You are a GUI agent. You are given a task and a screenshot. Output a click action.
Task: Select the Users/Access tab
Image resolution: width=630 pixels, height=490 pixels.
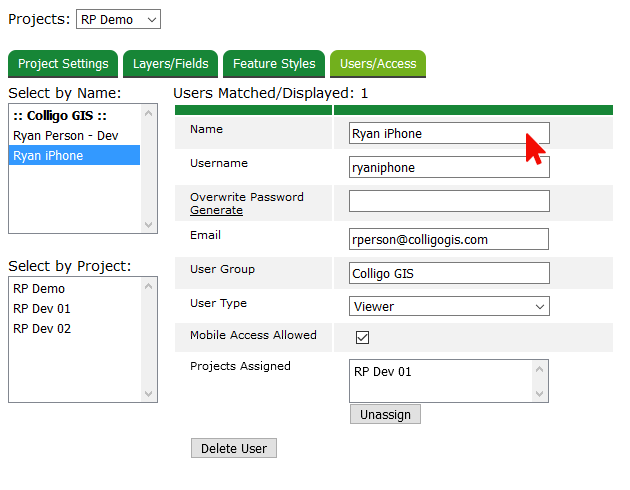coord(378,64)
